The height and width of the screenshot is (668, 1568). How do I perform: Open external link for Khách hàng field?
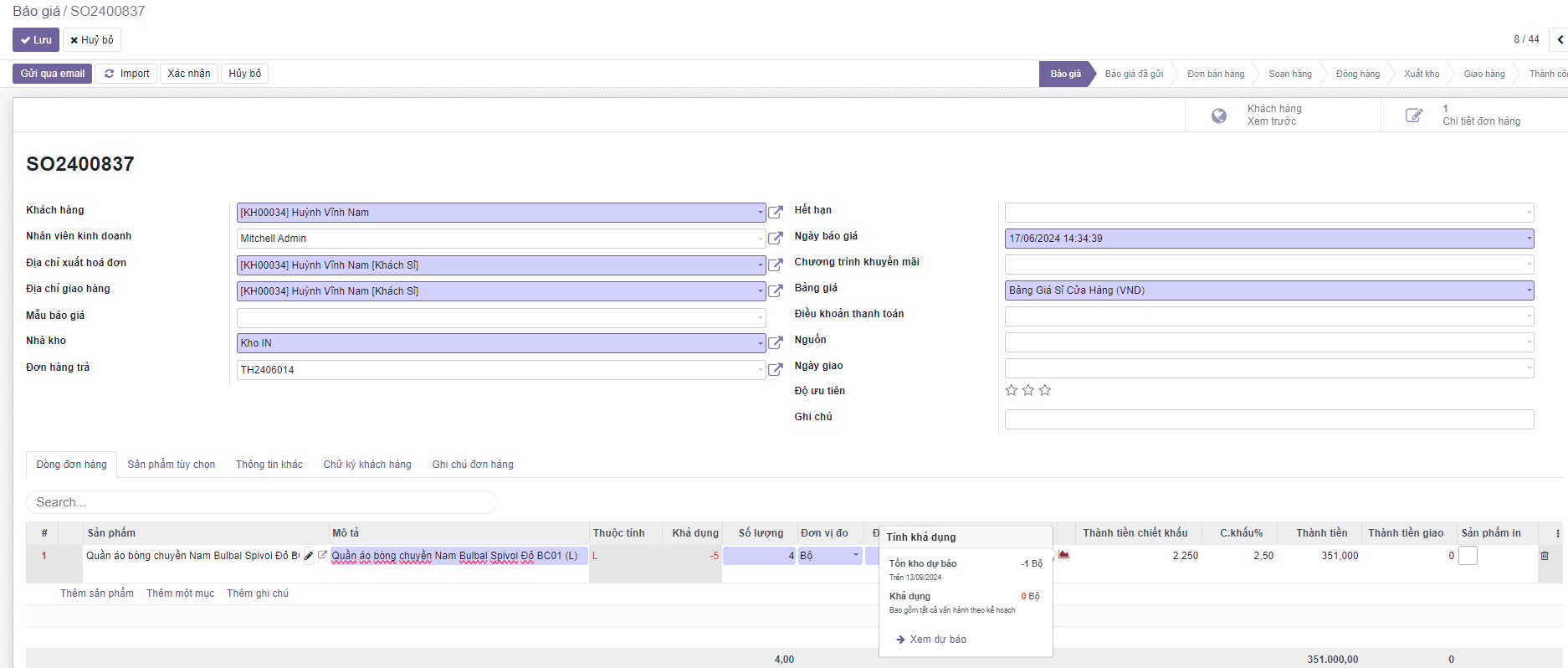[x=776, y=213]
